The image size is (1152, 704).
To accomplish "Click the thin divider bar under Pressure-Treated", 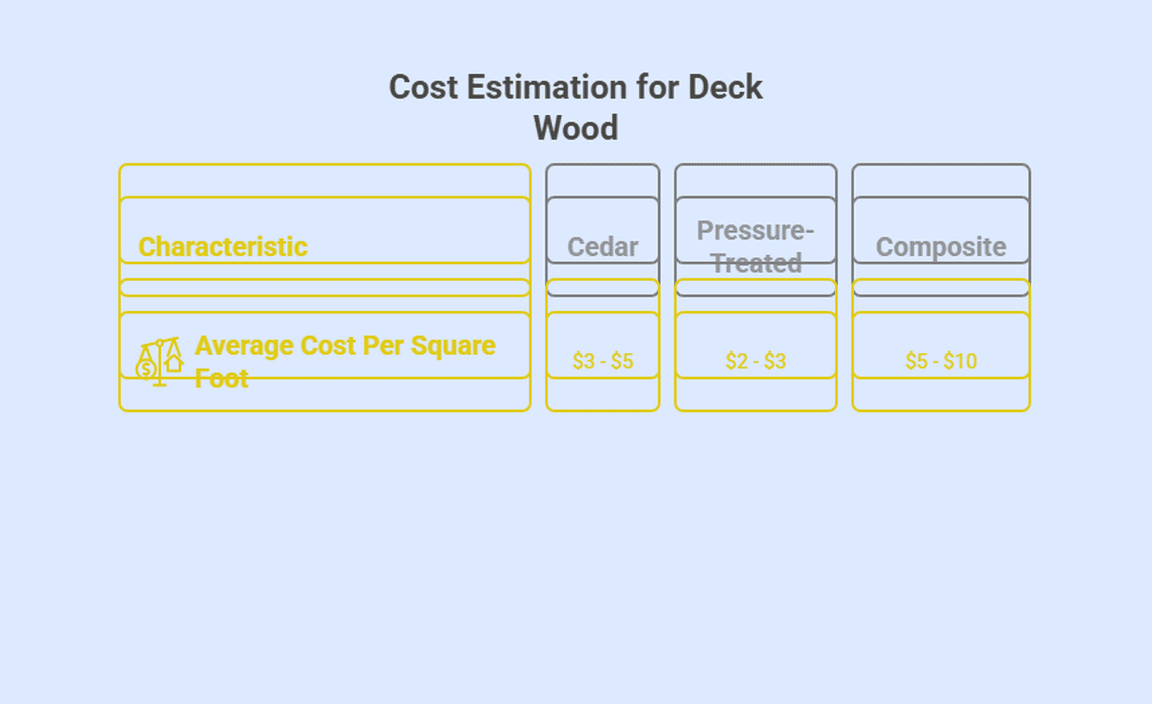I will [x=755, y=288].
